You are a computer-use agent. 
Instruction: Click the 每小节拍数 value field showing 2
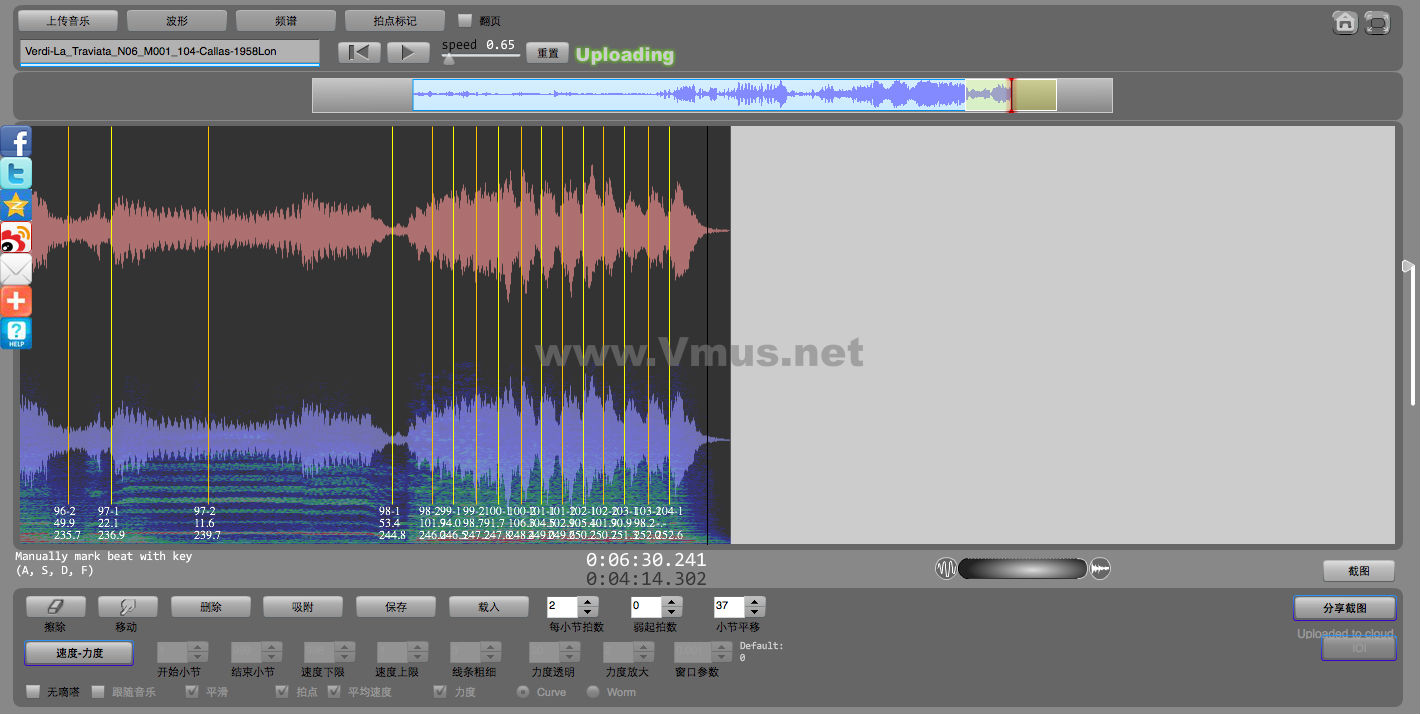point(563,606)
